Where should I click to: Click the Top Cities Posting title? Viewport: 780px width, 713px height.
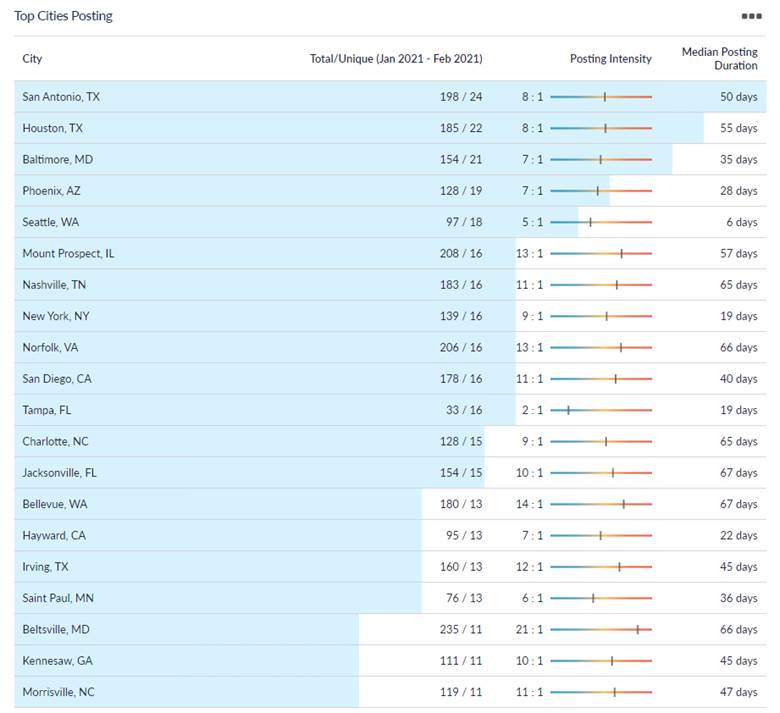click(63, 16)
